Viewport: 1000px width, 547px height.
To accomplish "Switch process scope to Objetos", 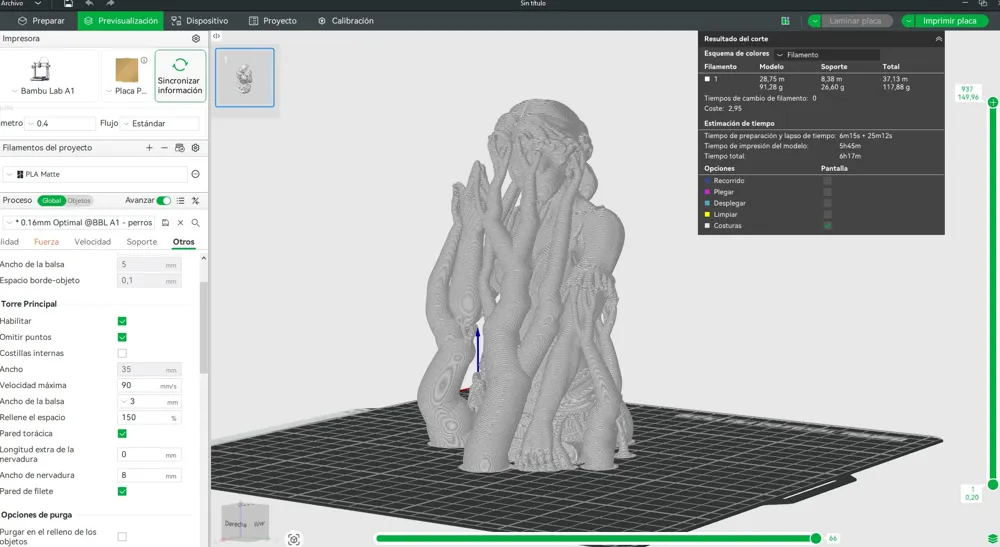I will click(79, 201).
